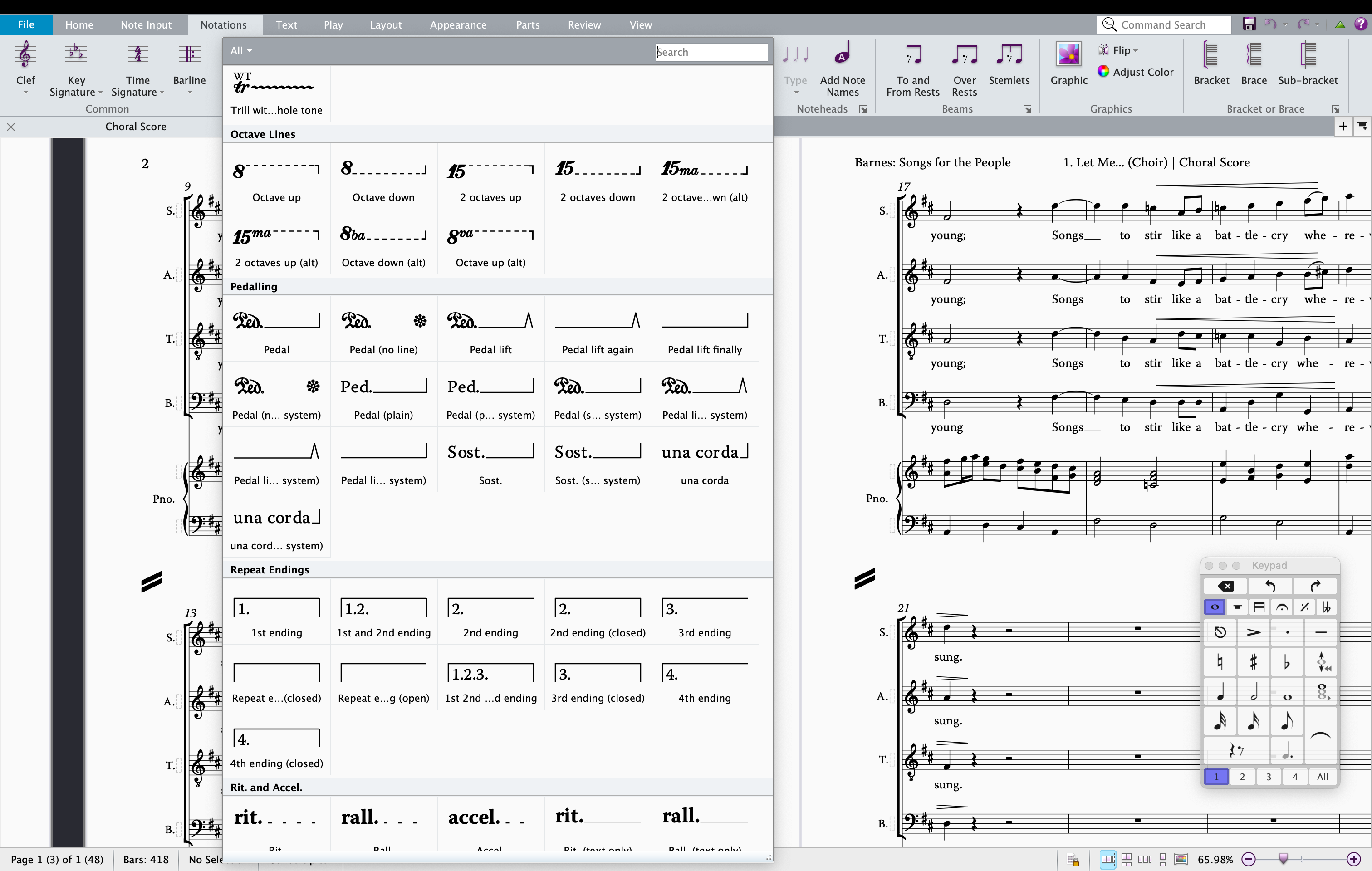Click the Over Rests beam icon

click(964, 69)
